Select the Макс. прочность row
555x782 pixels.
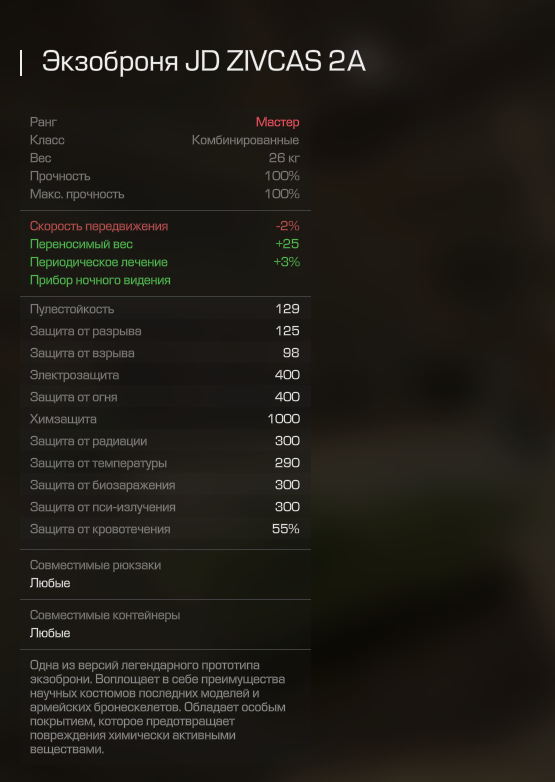(x=165, y=194)
